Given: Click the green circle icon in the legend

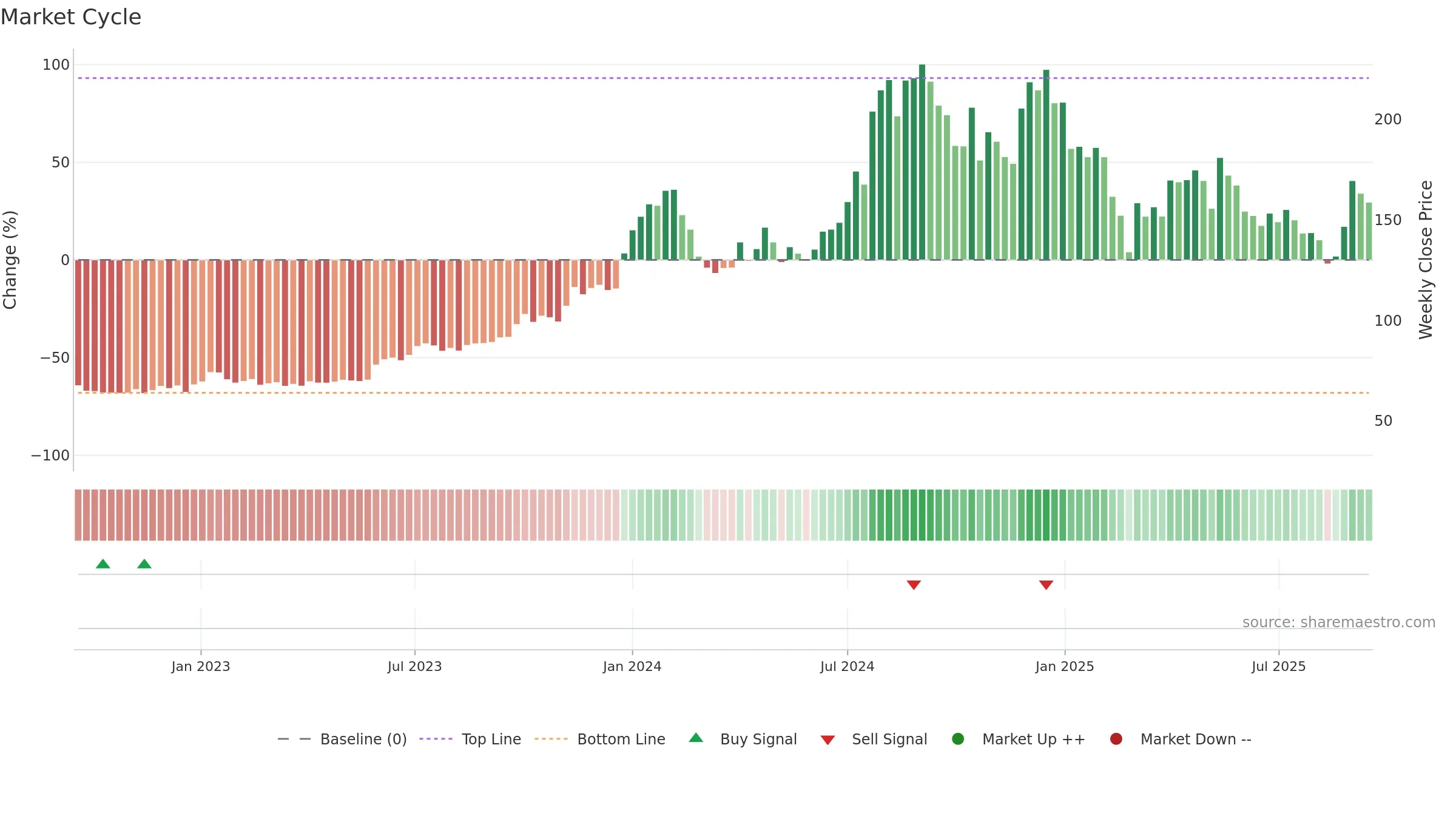Looking at the screenshot, I should pyautogui.click(x=958, y=739).
